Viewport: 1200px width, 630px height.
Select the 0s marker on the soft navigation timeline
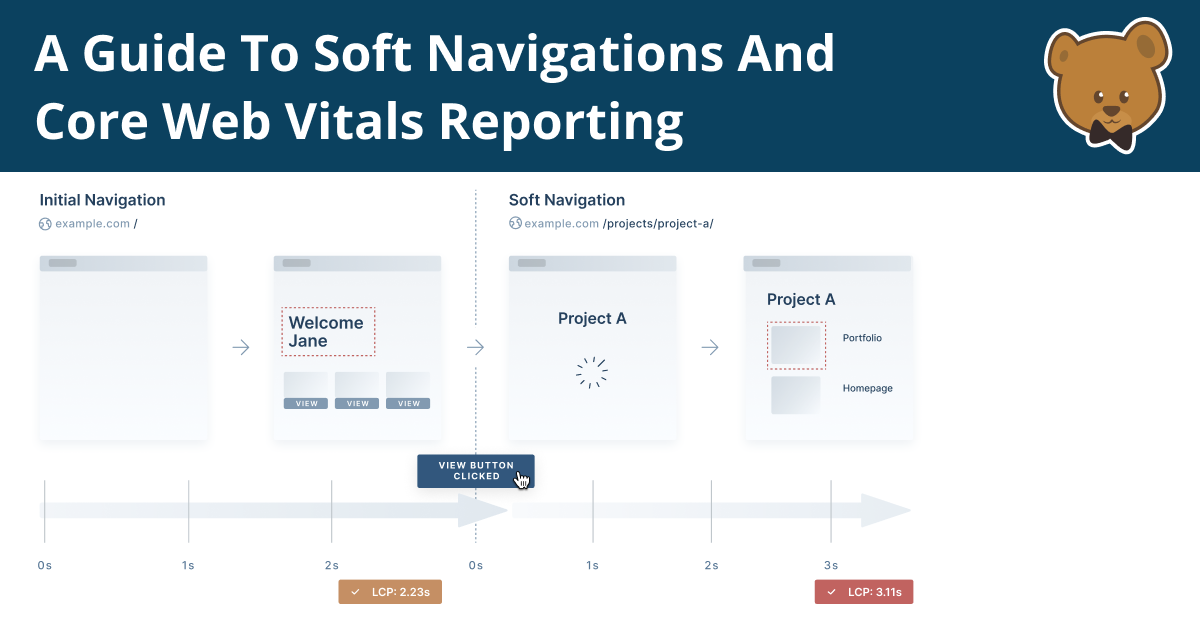click(475, 565)
